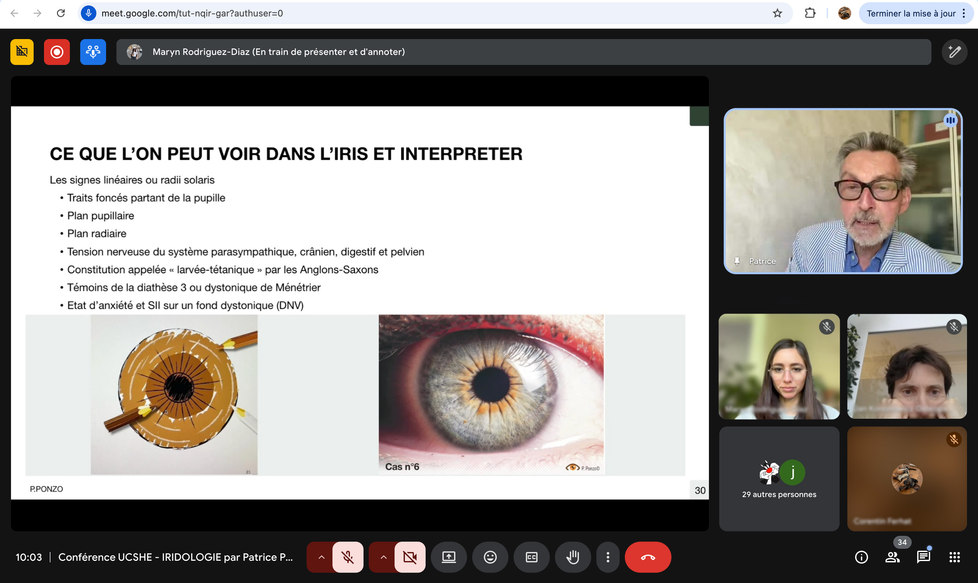Click the red recording indicator icon
Viewport: 978px width, 583px height.
pyautogui.click(x=57, y=52)
